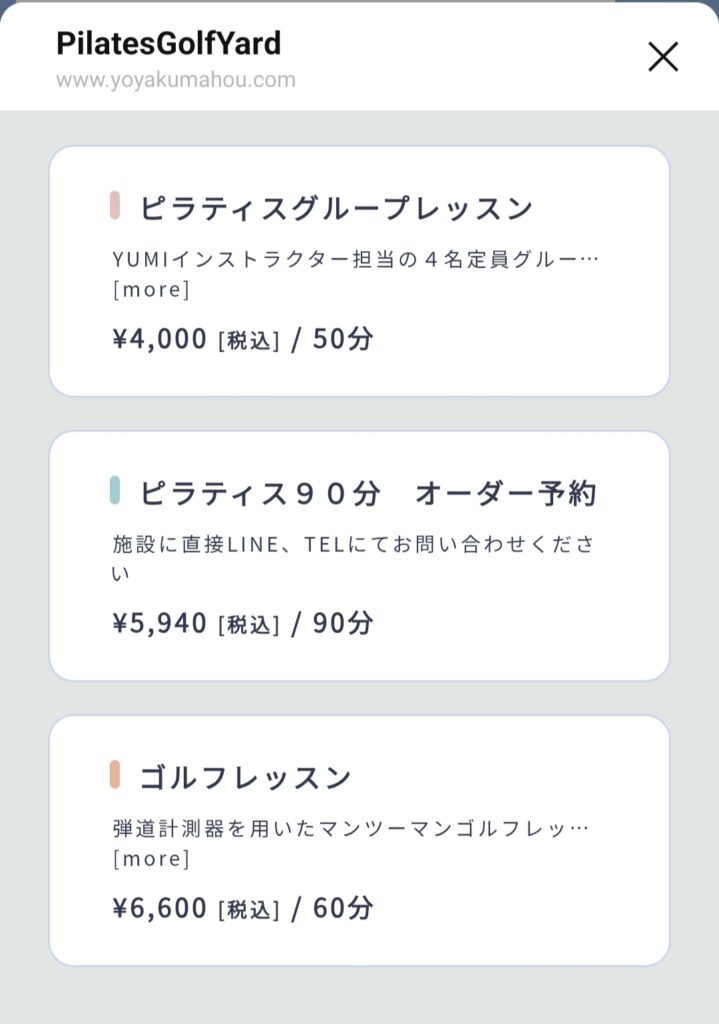Open the ピラティスグループレッスン card

[x=359, y=271]
